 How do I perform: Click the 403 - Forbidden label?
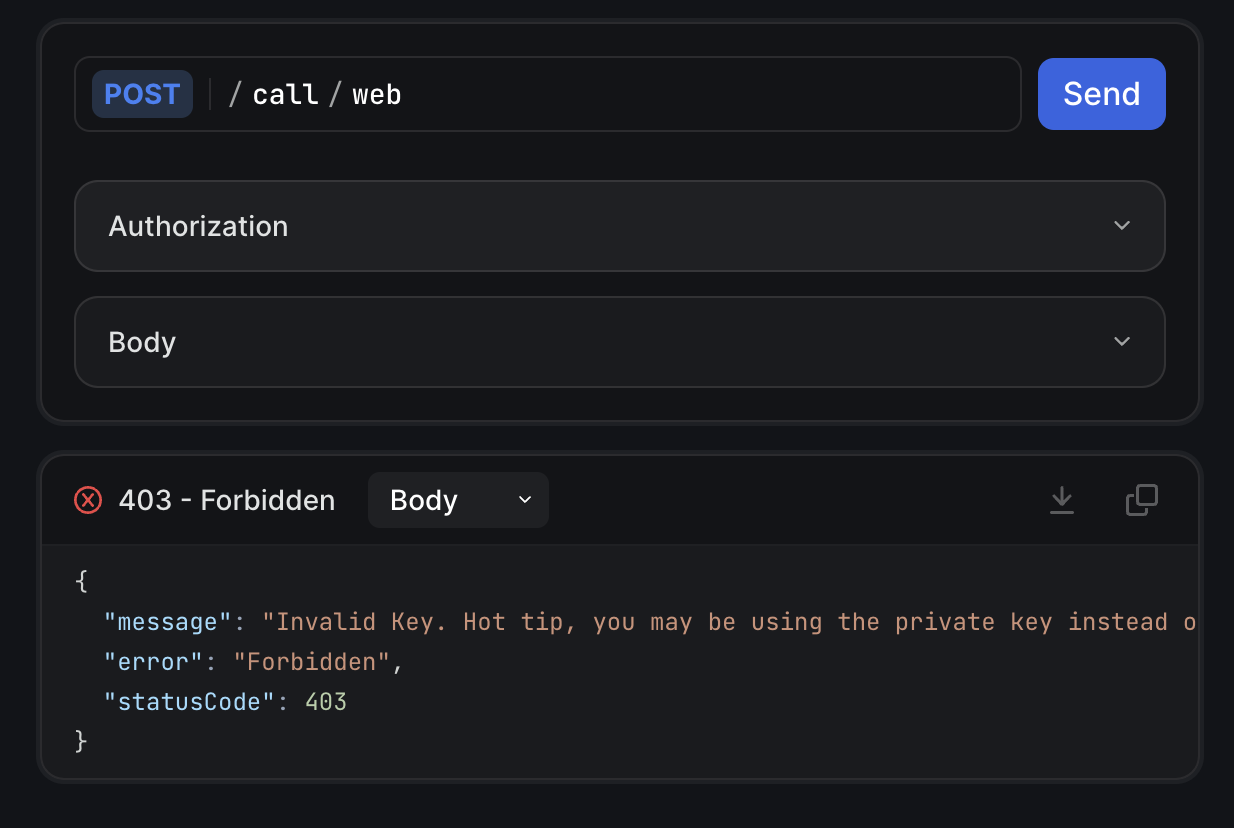pos(227,500)
